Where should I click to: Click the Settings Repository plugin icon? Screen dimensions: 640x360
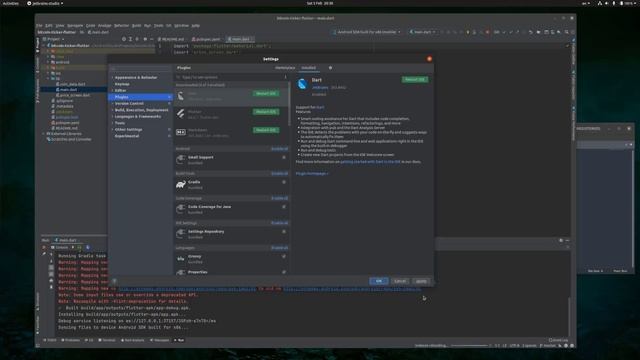pos(181,234)
